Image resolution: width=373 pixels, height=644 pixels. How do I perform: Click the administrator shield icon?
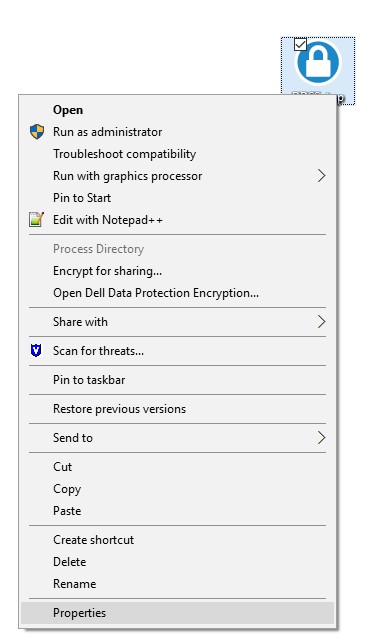point(37,132)
